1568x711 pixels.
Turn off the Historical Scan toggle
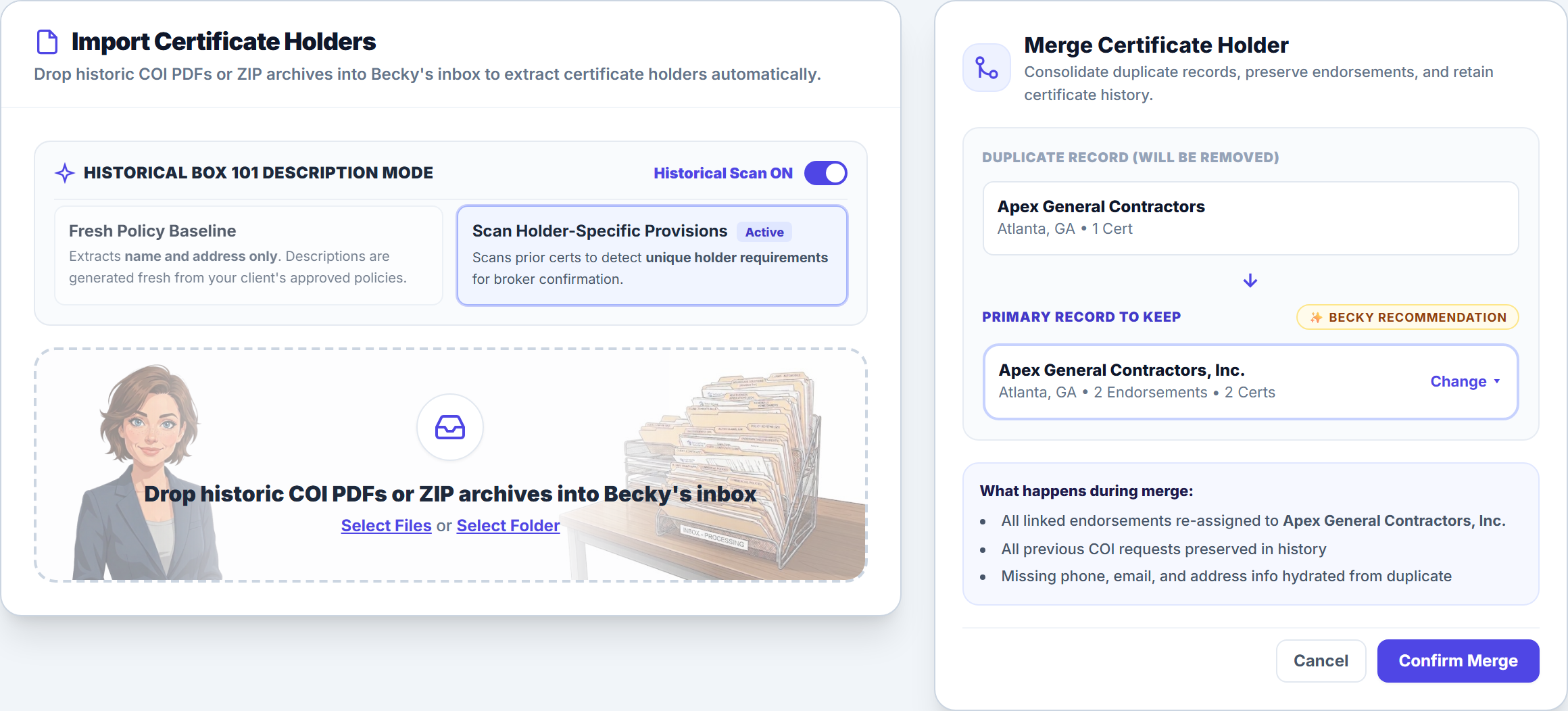coord(825,173)
